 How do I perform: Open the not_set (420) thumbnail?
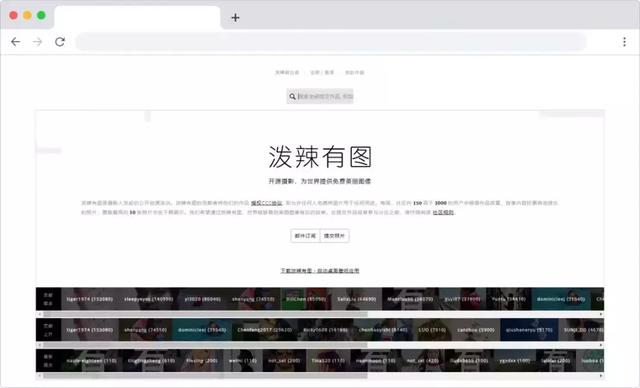(423, 361)
